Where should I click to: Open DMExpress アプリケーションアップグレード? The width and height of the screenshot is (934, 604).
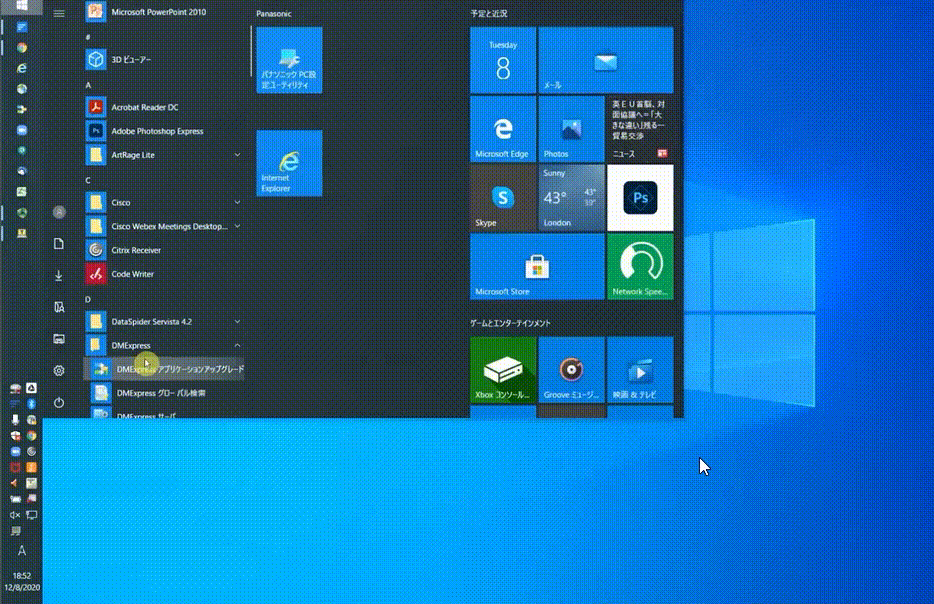164,369
